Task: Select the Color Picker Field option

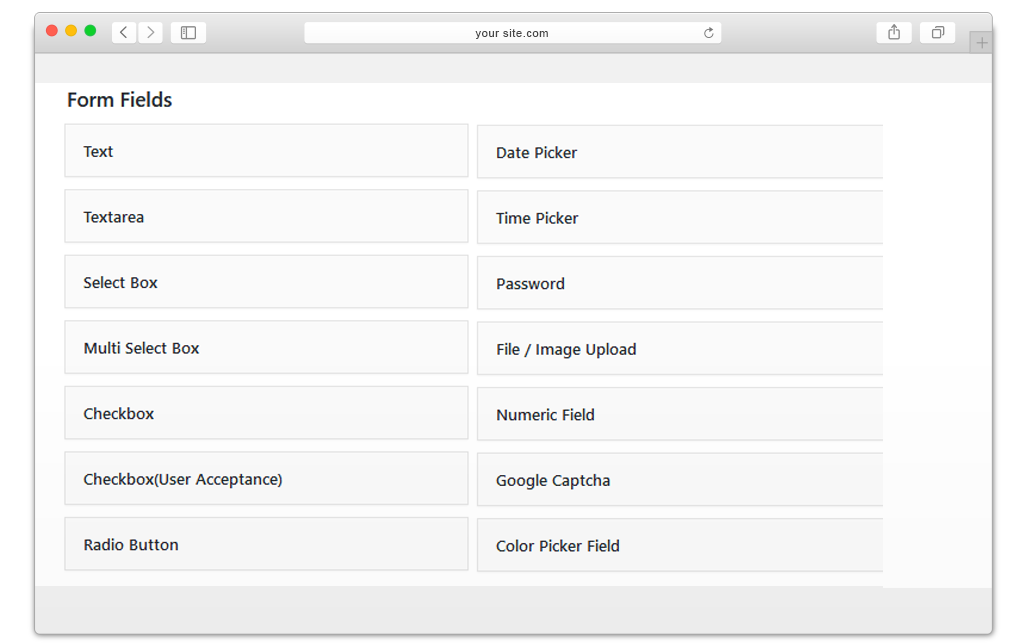Action: pos(680,546)
